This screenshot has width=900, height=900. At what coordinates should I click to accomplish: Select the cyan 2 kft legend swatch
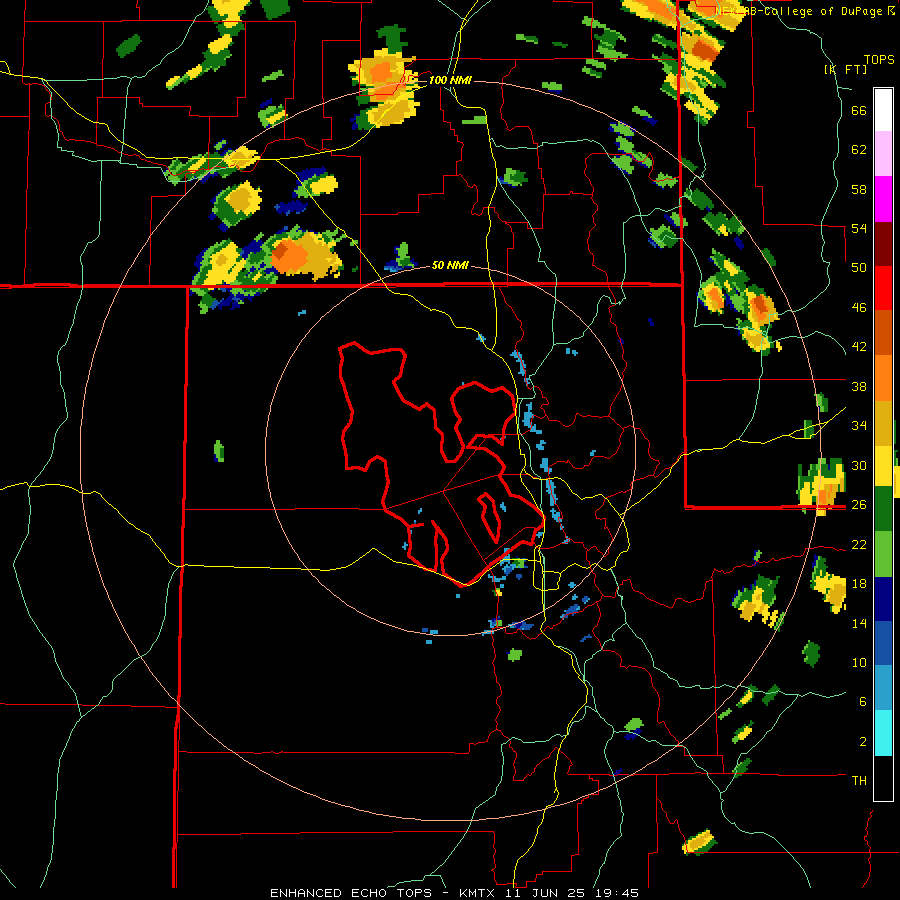[883, 733]
